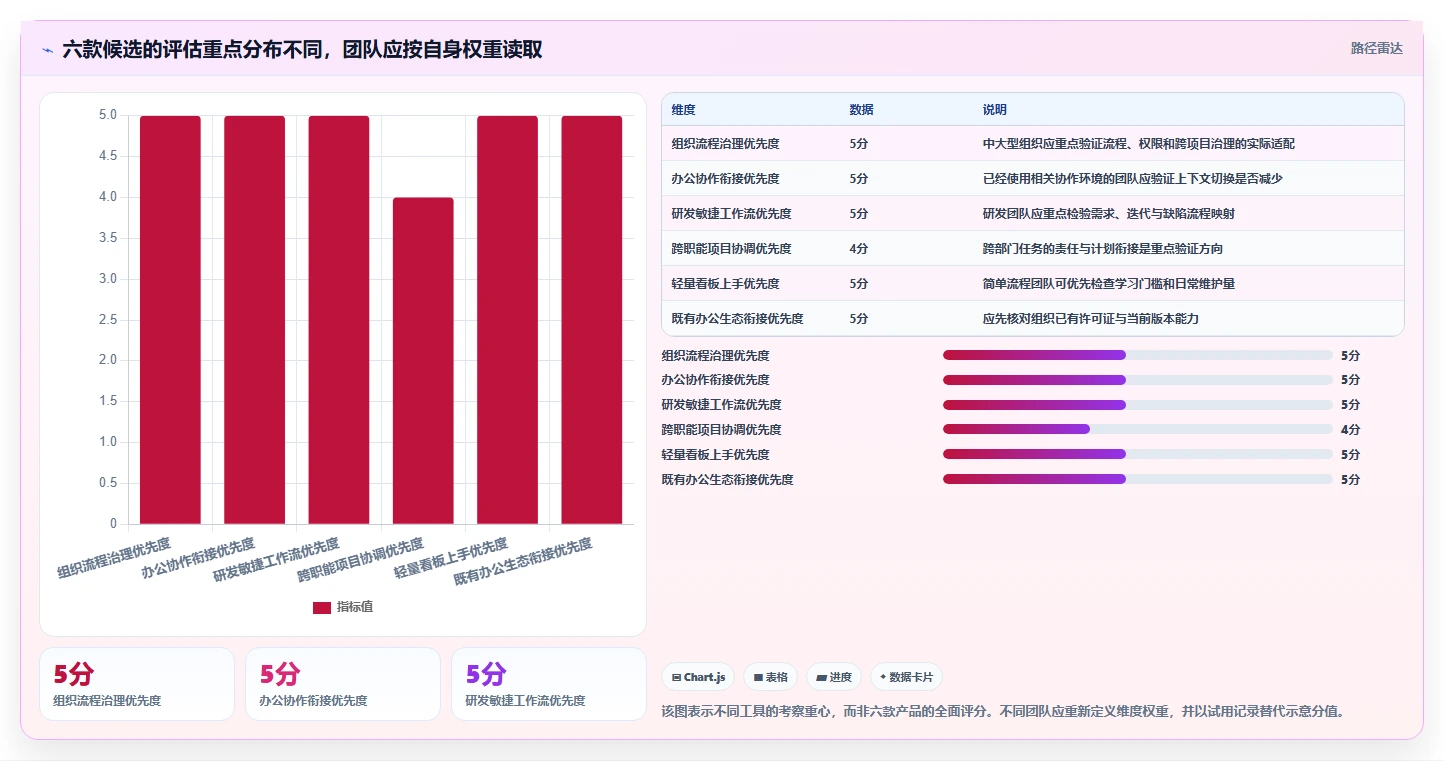This screenshot has width=1444, height=761.
Task: Click 轻量看板上手优先度 label in progress list
Action: [715, 455]
